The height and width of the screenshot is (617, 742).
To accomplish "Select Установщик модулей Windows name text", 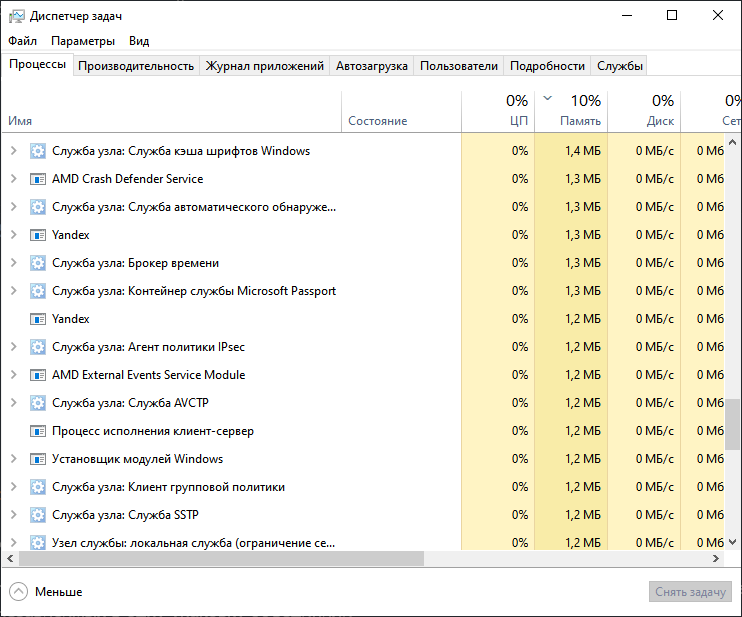I will click(137, 459).
